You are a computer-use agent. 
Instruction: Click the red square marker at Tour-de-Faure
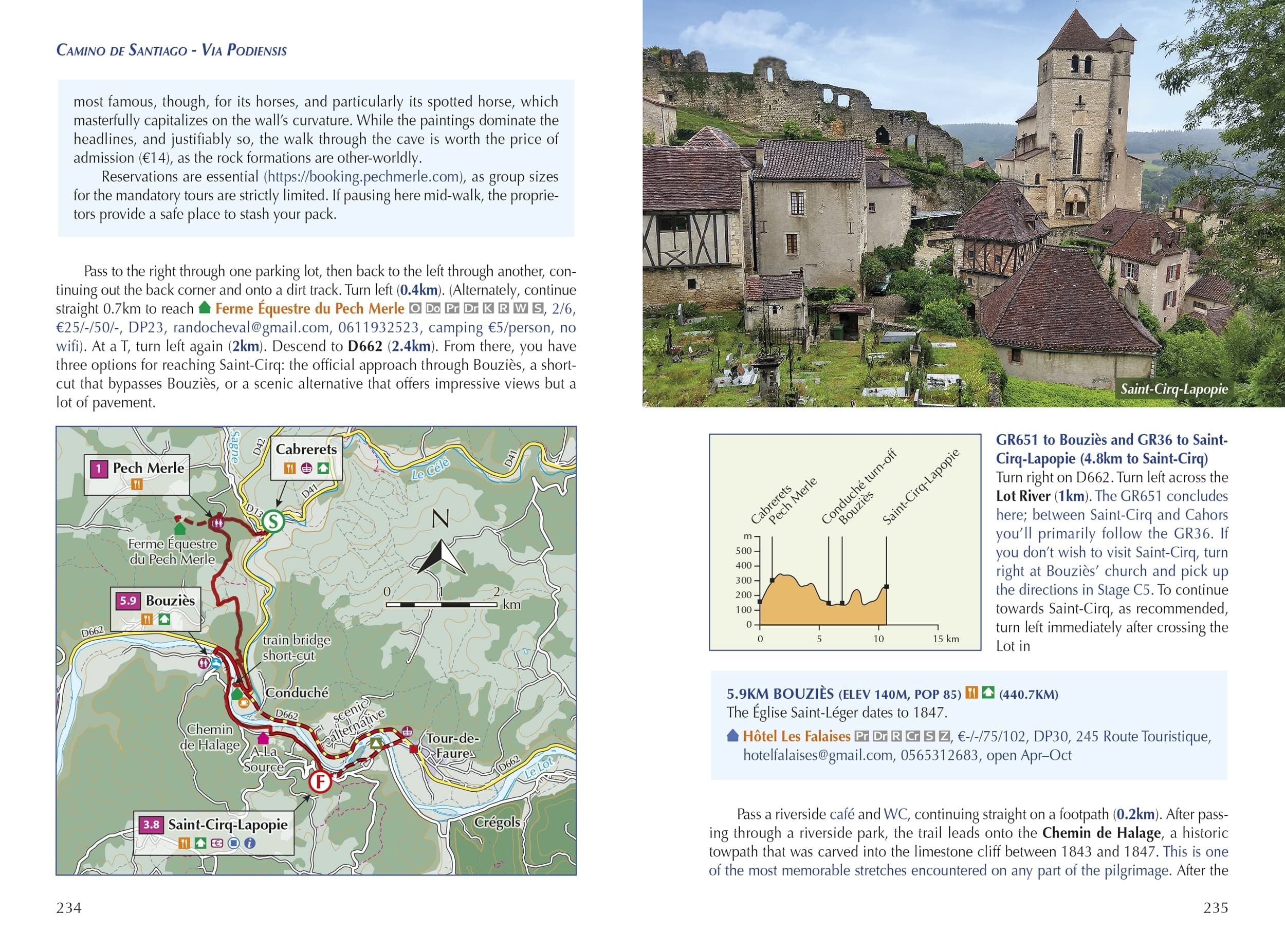413,749
